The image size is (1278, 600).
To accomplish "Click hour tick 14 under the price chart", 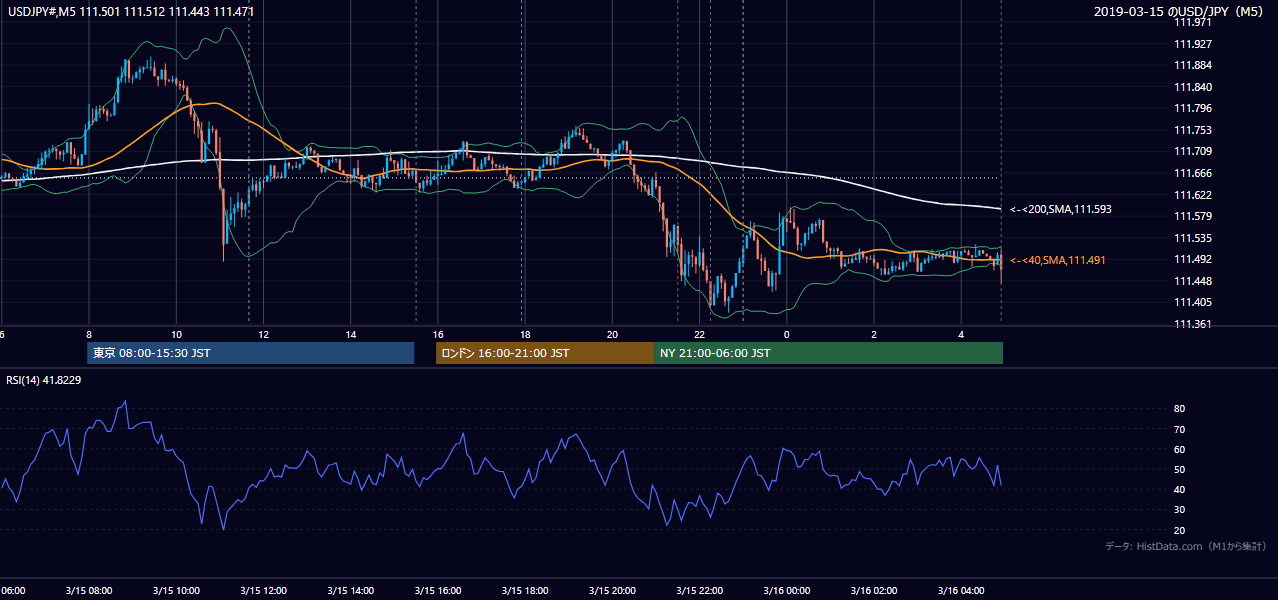I will [x=351, y=334].
